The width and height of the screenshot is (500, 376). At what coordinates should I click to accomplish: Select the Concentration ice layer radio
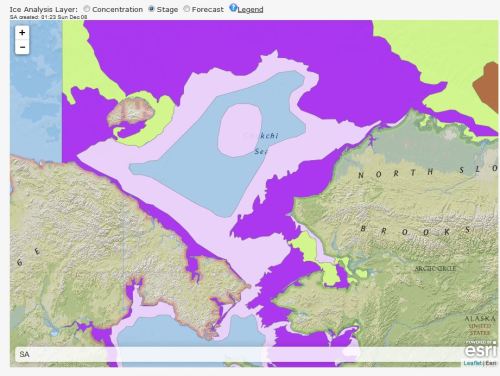(87, 9)
